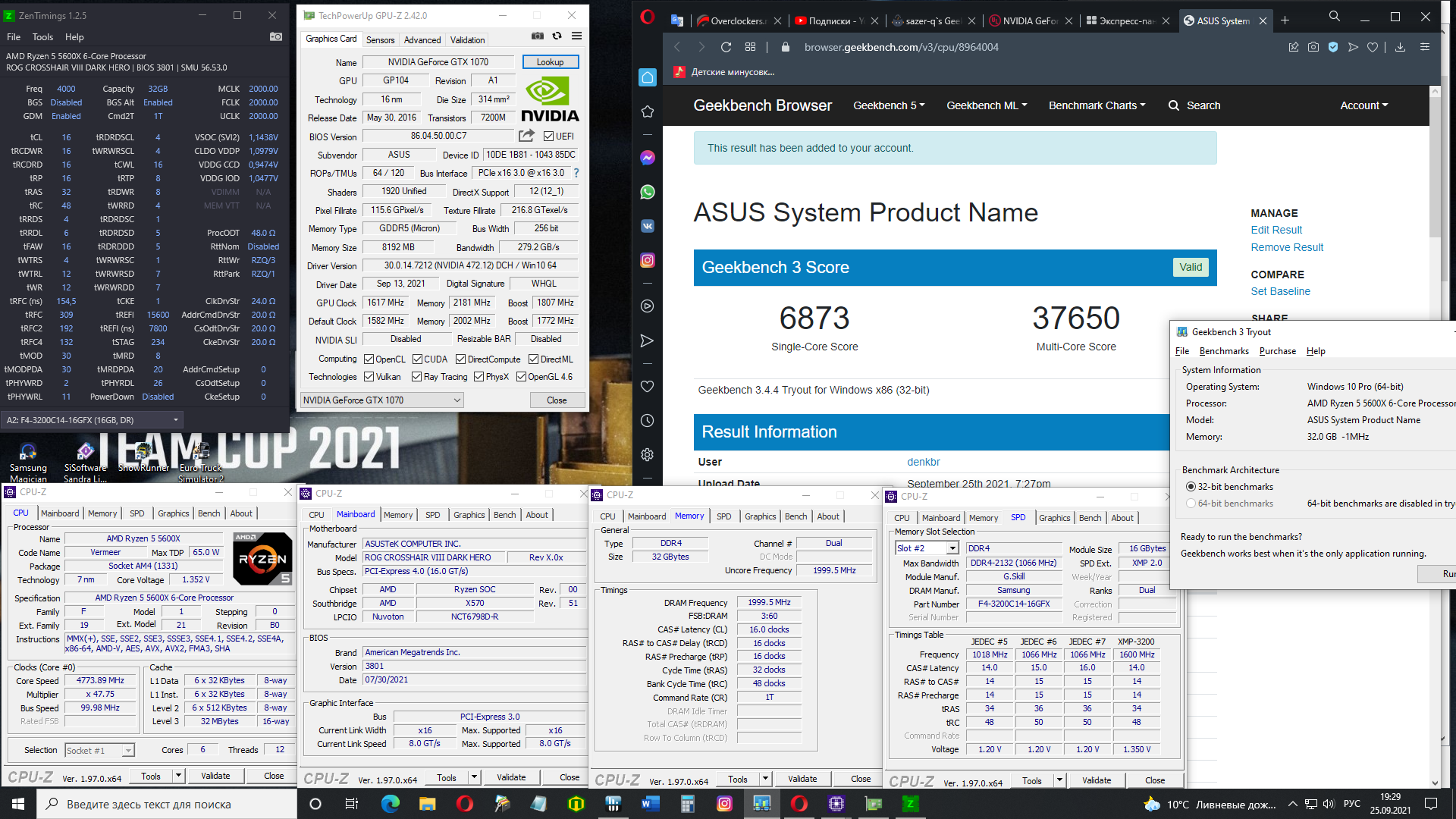
Task: Click ZenTimings screenshot camera icon
Action: coord(276,36)
